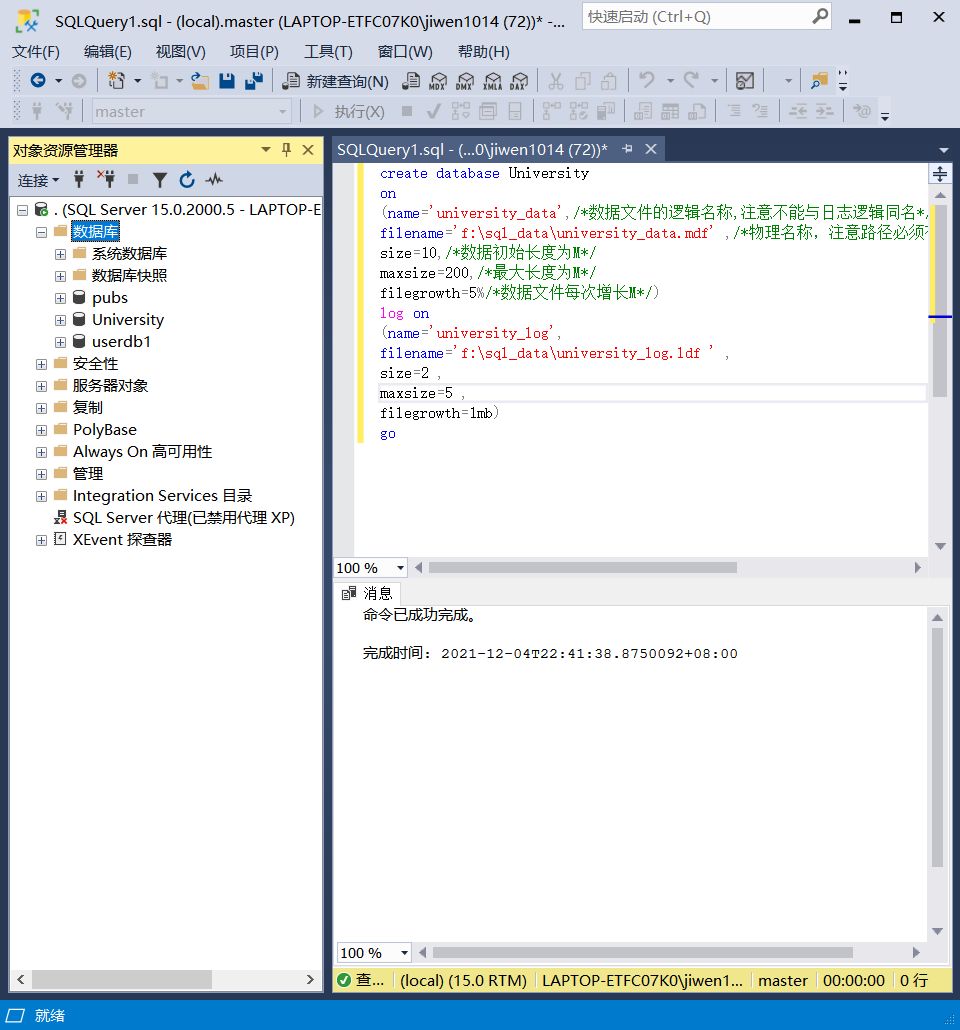
Task: Expand the 安全性 folder
Action: (x=41, y=365)
